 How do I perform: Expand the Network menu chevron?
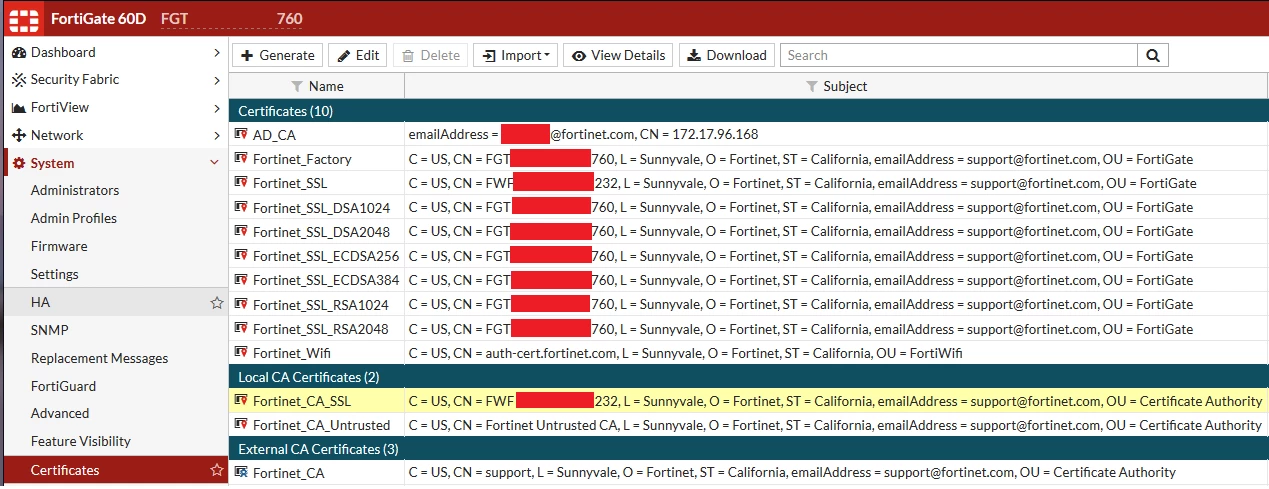tap(217, 135)
